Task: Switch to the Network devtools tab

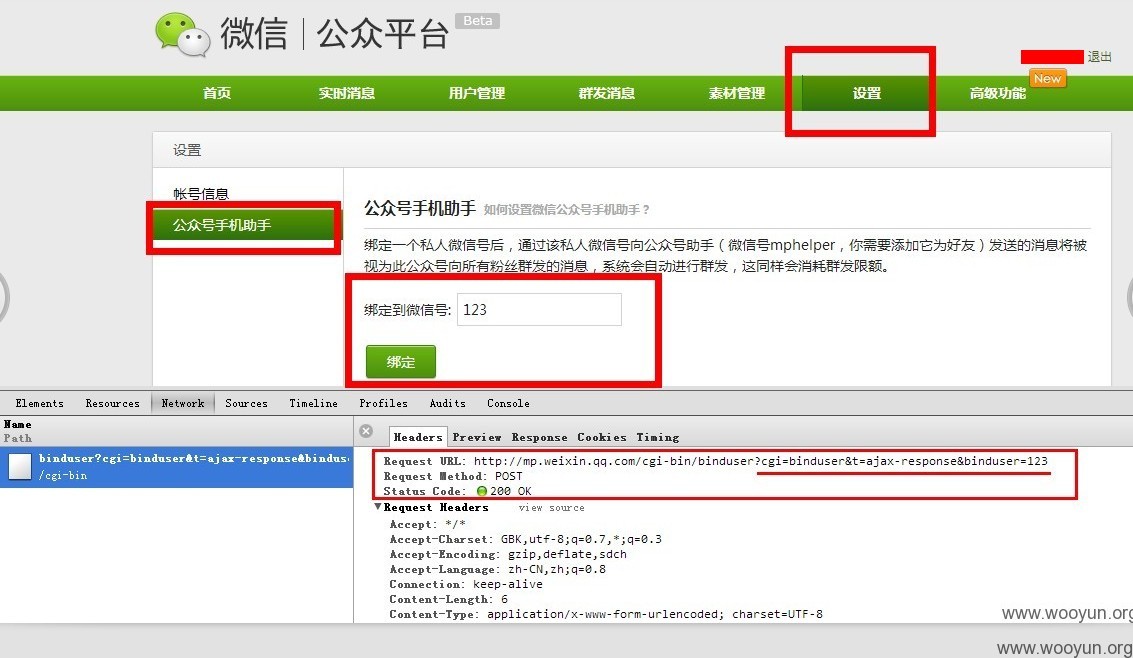Action: pyautogui.click(x=183, y=404)
